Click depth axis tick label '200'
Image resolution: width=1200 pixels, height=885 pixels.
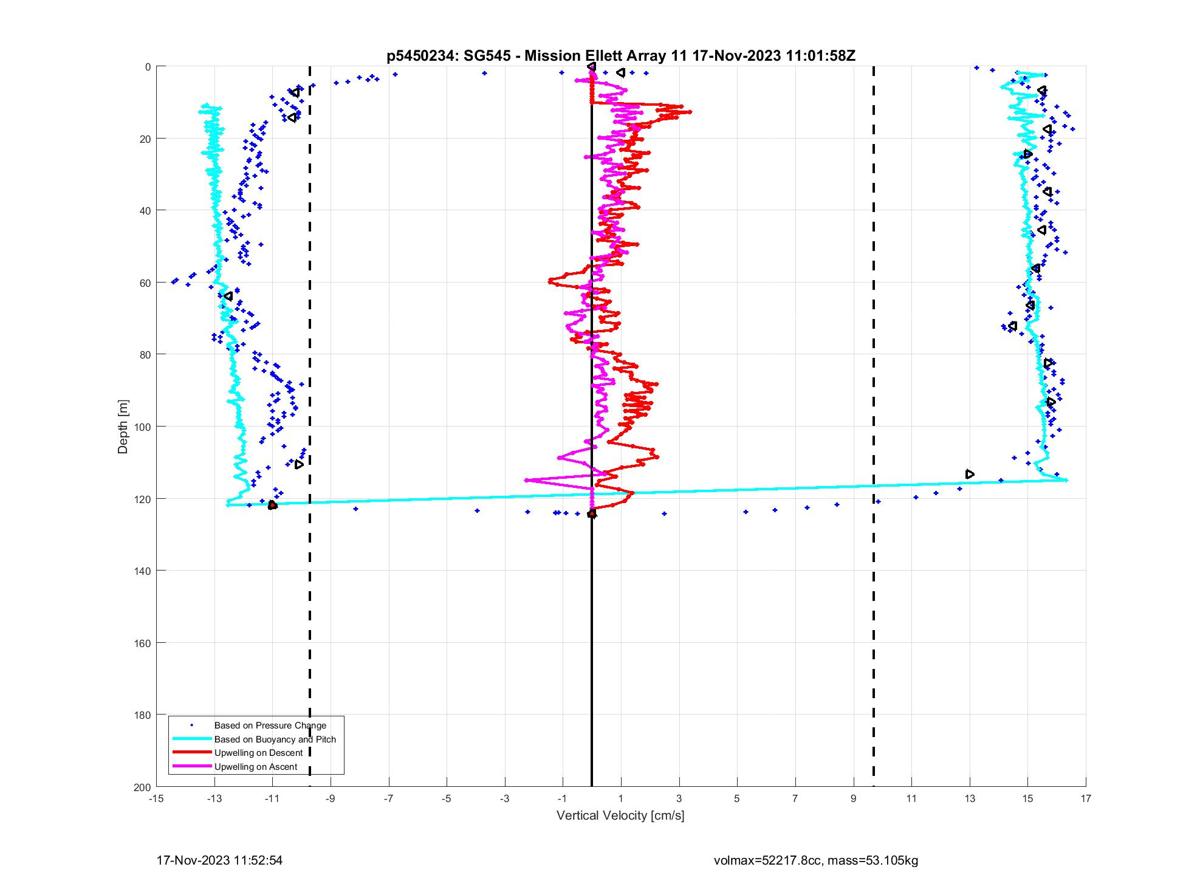(x=141, y=787)
